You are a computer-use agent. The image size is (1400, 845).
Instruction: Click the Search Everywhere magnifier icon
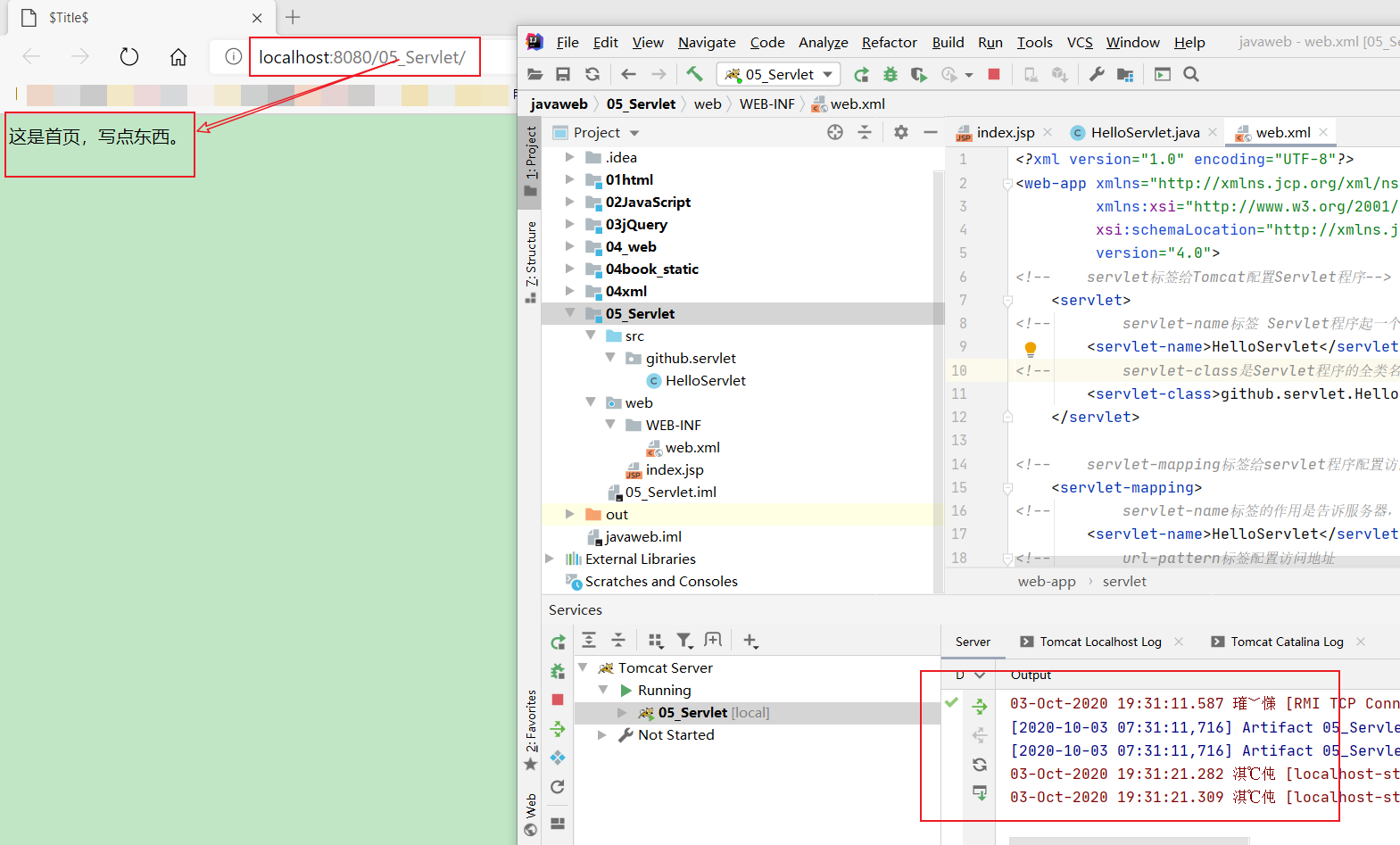click(x=1191, y=74)
